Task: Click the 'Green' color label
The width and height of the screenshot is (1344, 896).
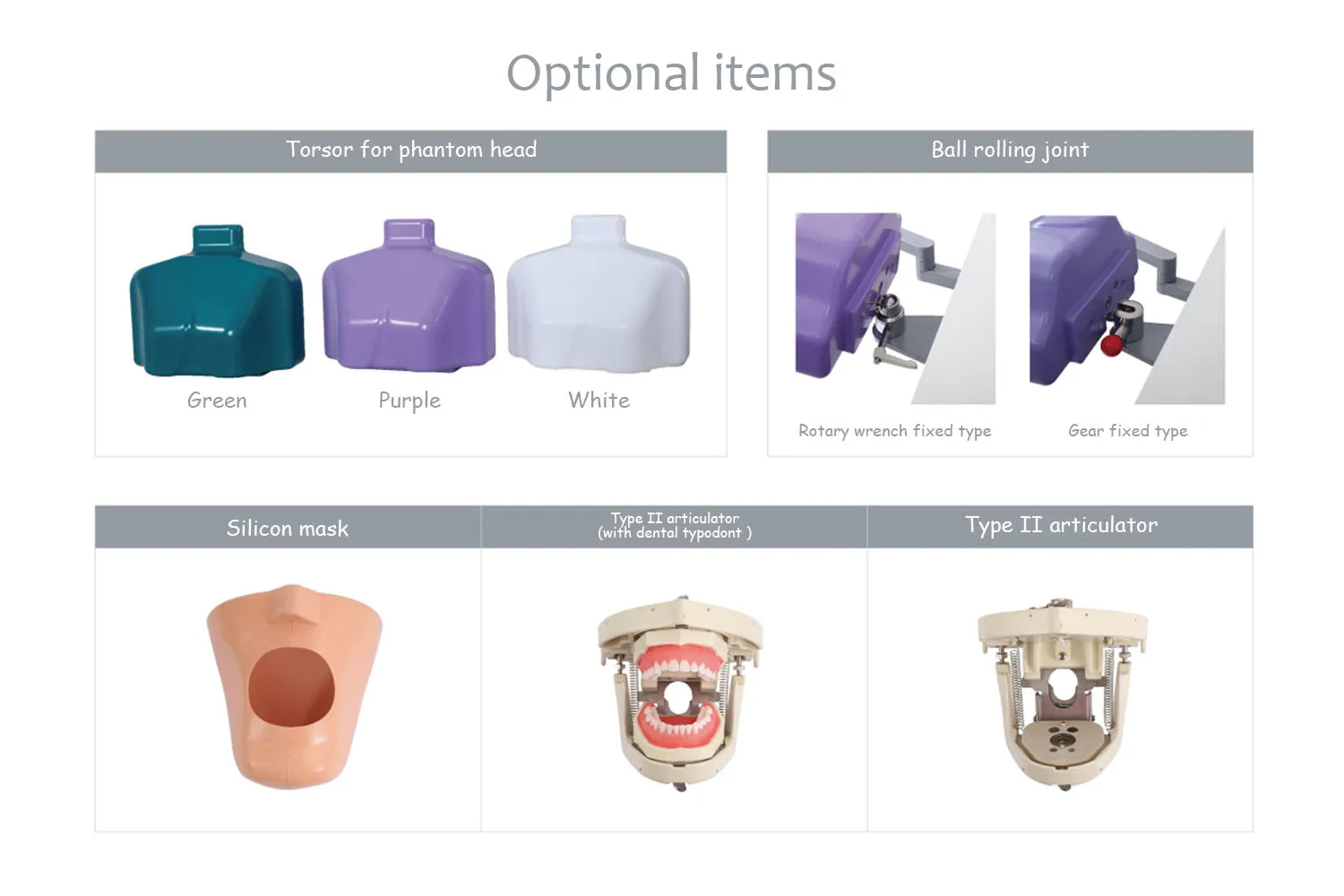Action: click(x=217, y=401)
